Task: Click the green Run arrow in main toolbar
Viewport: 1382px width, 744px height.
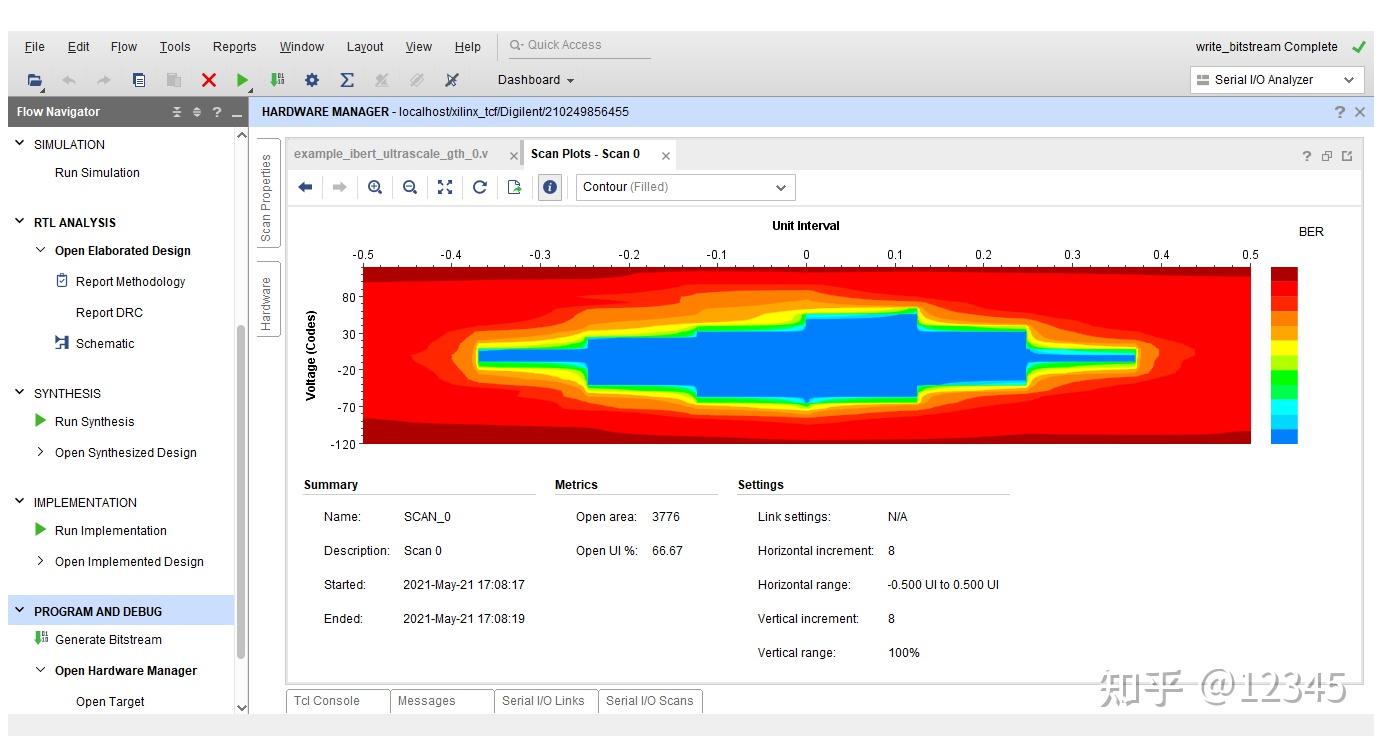Action: 242,80
